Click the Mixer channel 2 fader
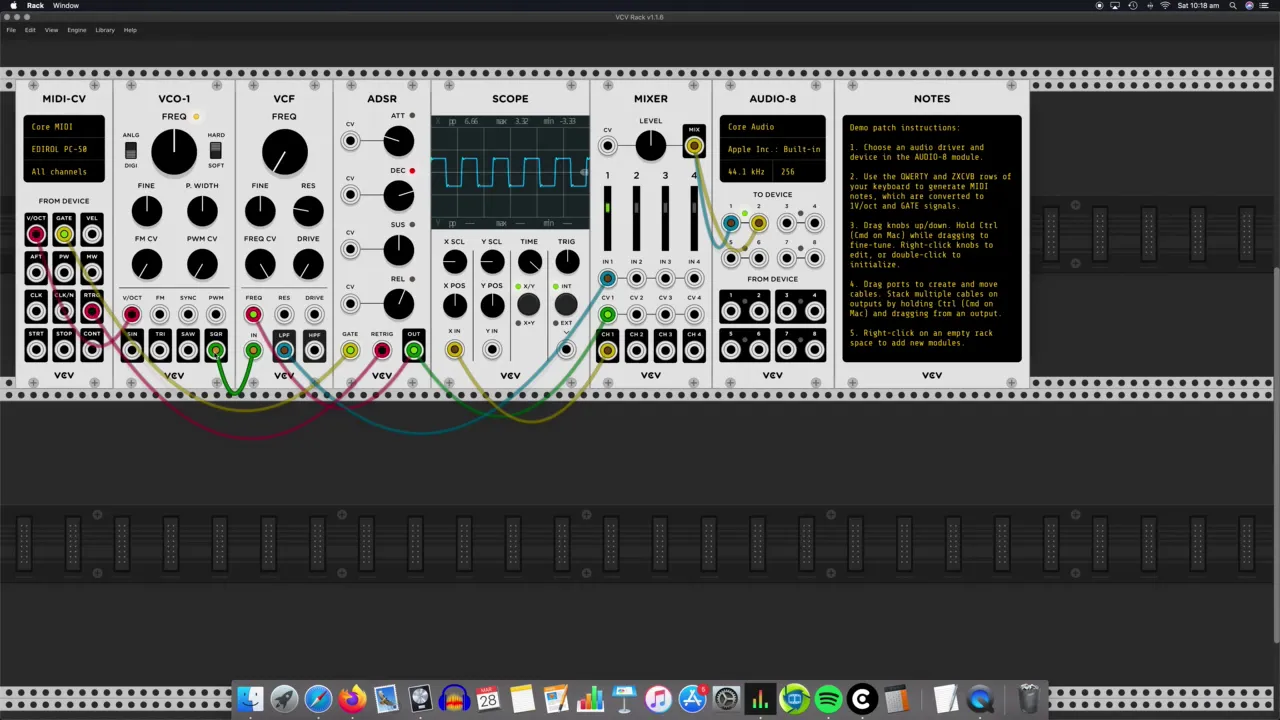The height and width of the screenshot is (720, 1280). tap(636, 217)
